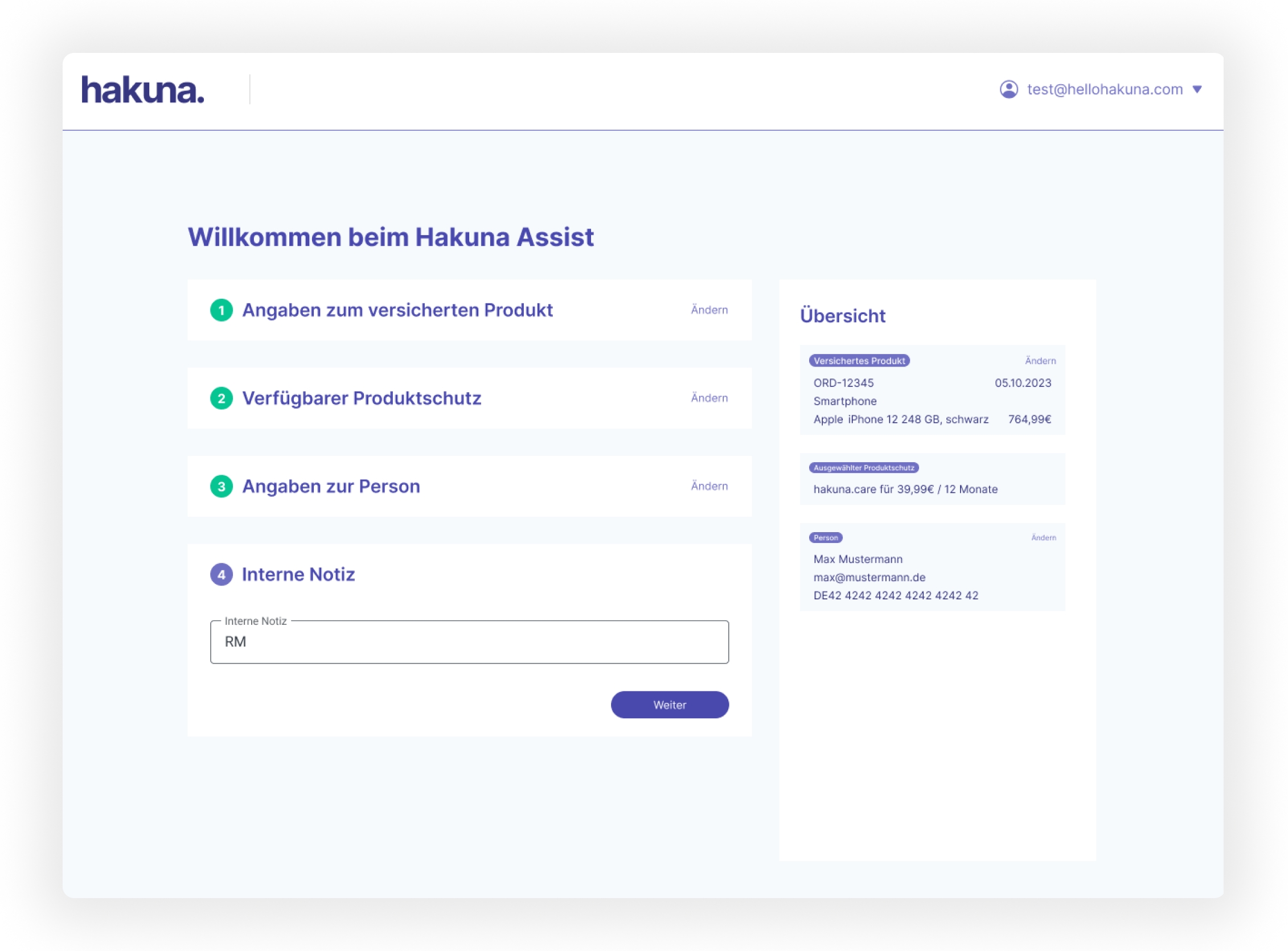Open the account dropdown arrow
The width and height of the screenshot is (1288, 951).
click(1197, 89)
